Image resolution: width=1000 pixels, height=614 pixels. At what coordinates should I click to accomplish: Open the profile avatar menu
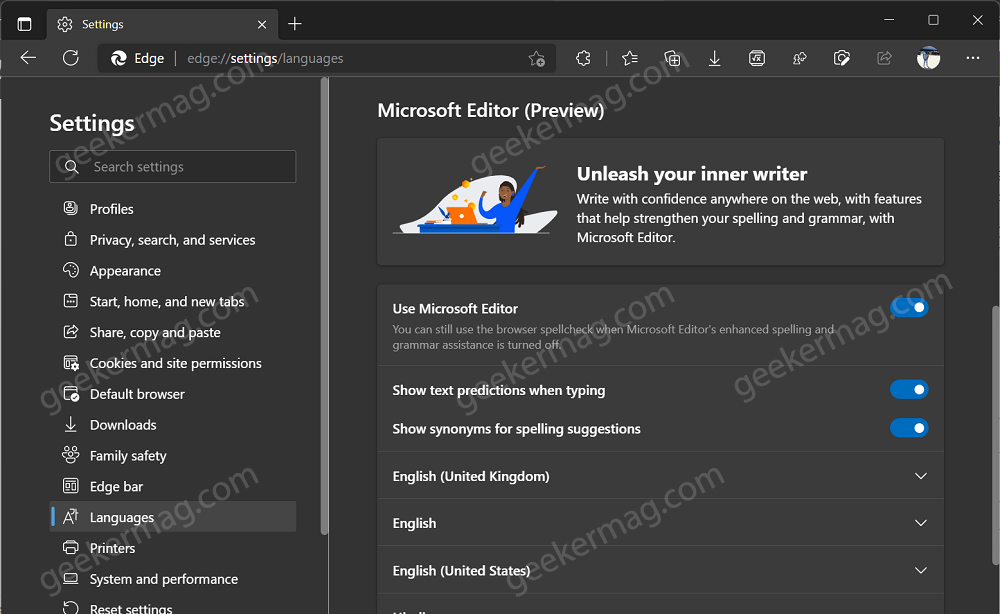(x=929, y=58)
